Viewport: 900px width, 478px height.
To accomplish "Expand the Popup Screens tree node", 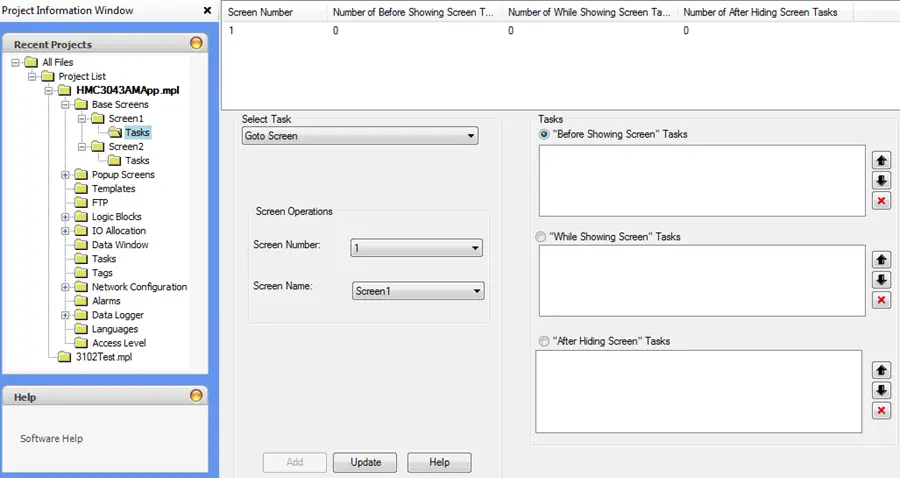I will pyautogui.click(x=65, y=174).
